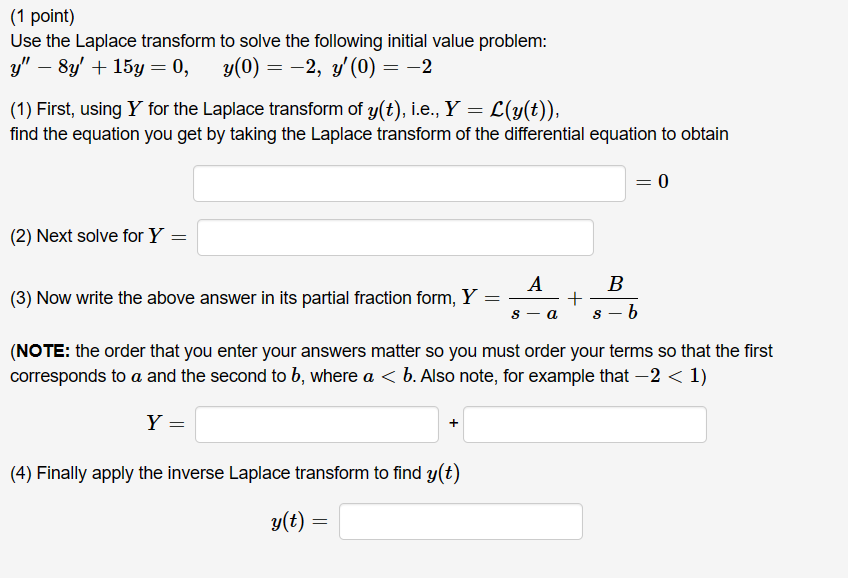The height and width of the screenshot is (578, 848).
Task: Click the '= 0' label beside the first field
Action: click(652, 181)
